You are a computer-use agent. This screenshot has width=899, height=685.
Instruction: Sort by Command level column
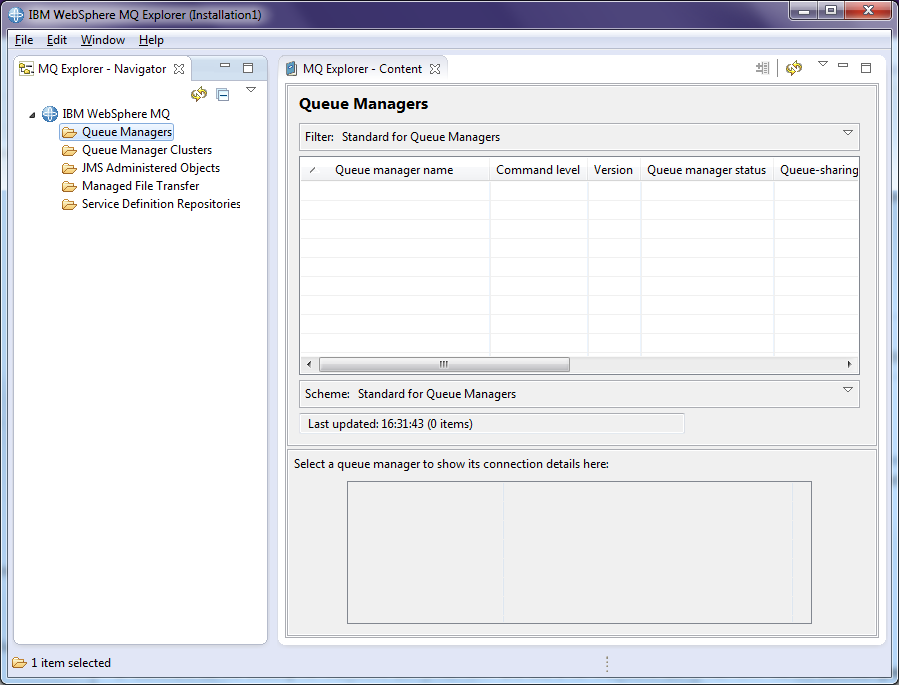pyautogui.click(x=538, y=170)
